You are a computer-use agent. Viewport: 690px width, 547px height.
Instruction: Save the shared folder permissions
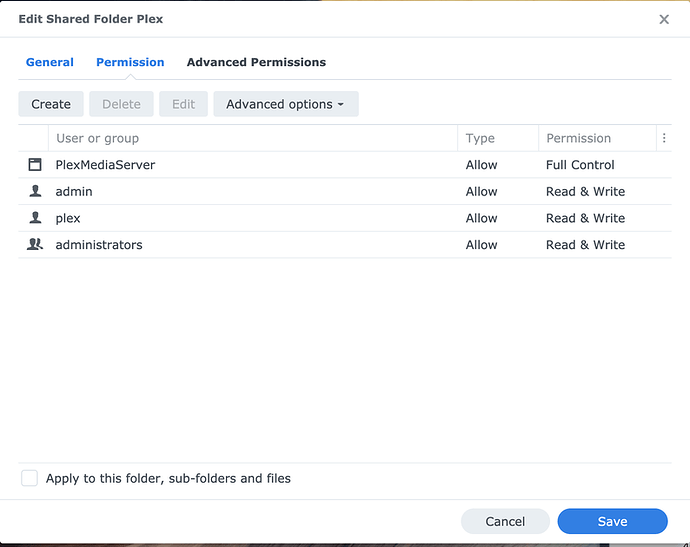[x=613, y=521]
